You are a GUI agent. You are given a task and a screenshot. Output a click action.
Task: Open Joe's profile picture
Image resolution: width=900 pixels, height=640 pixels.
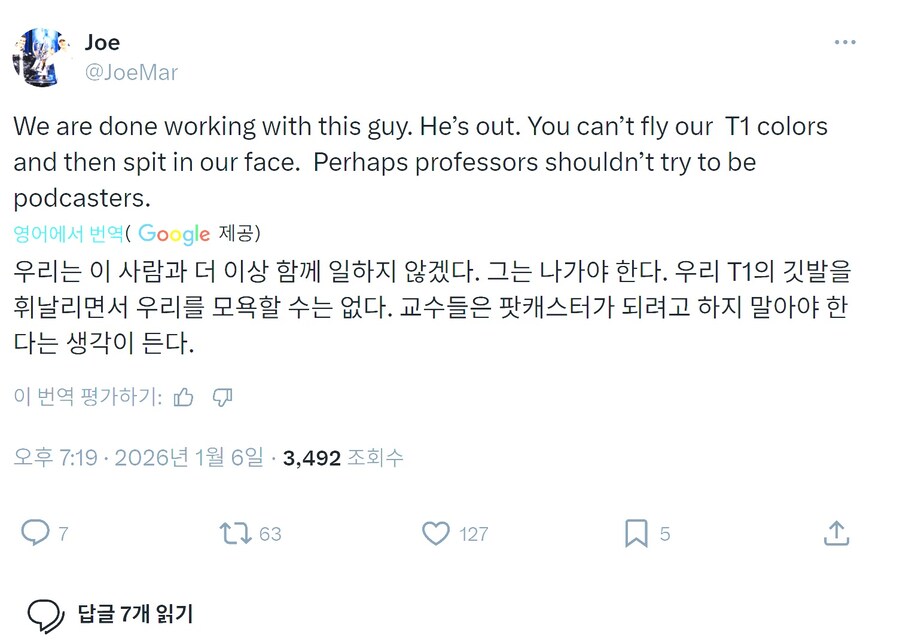pos(40,55)
